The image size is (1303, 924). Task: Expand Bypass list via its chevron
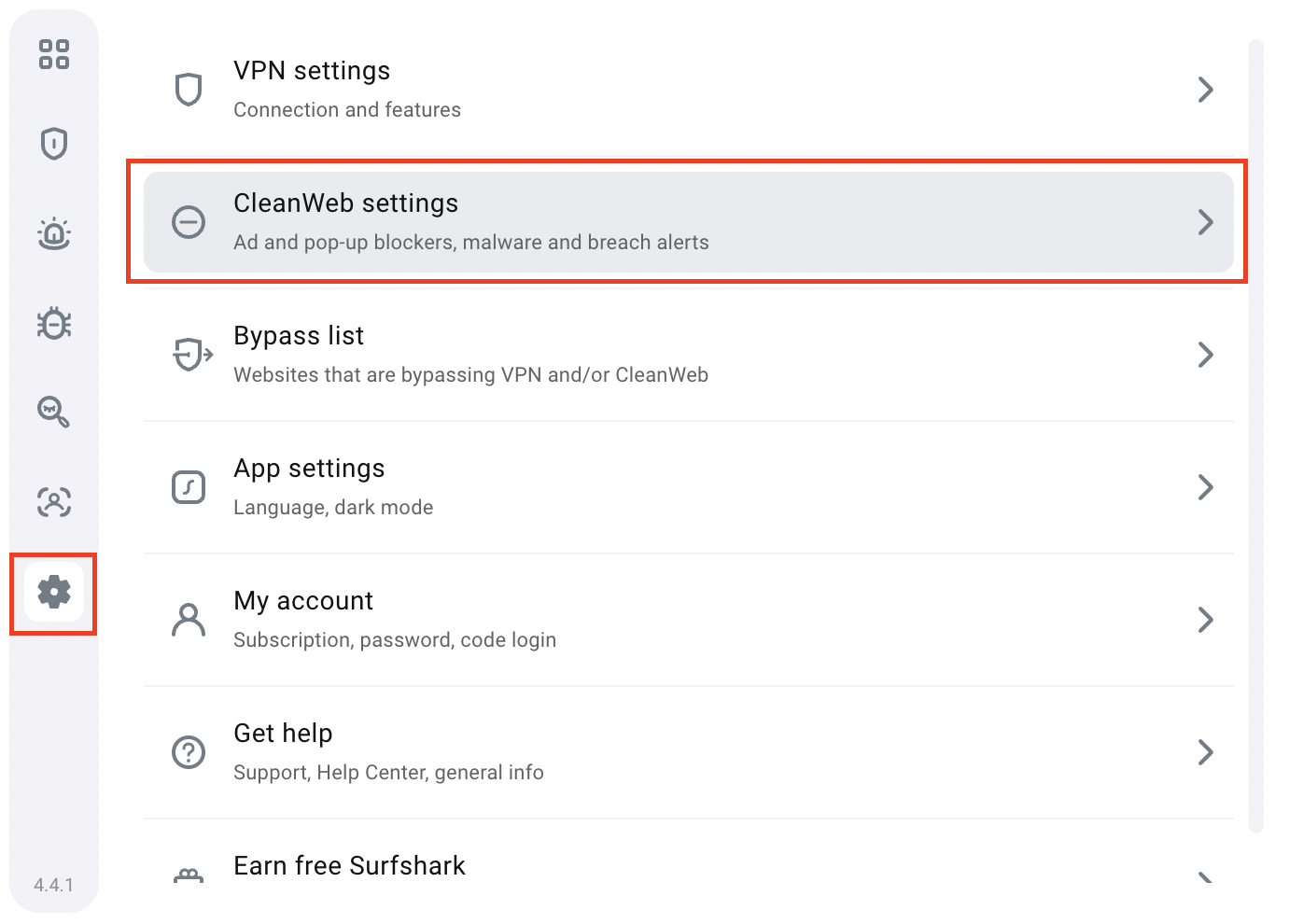(1205, 355)
